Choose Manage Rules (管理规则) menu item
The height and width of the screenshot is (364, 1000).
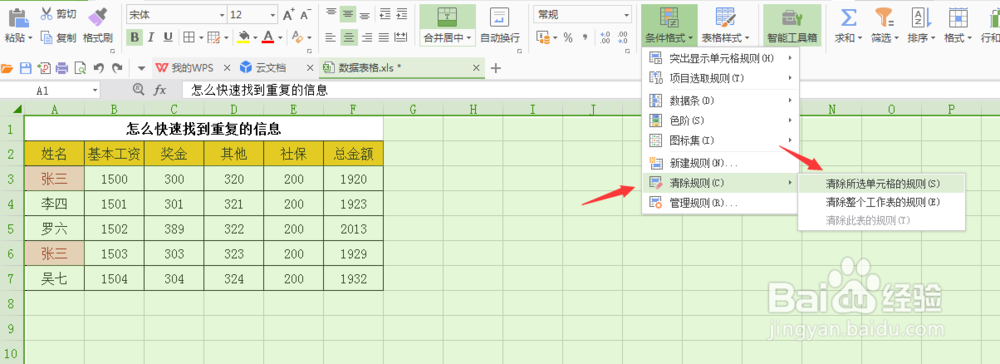pyautogui.click(x=720, y=203)
